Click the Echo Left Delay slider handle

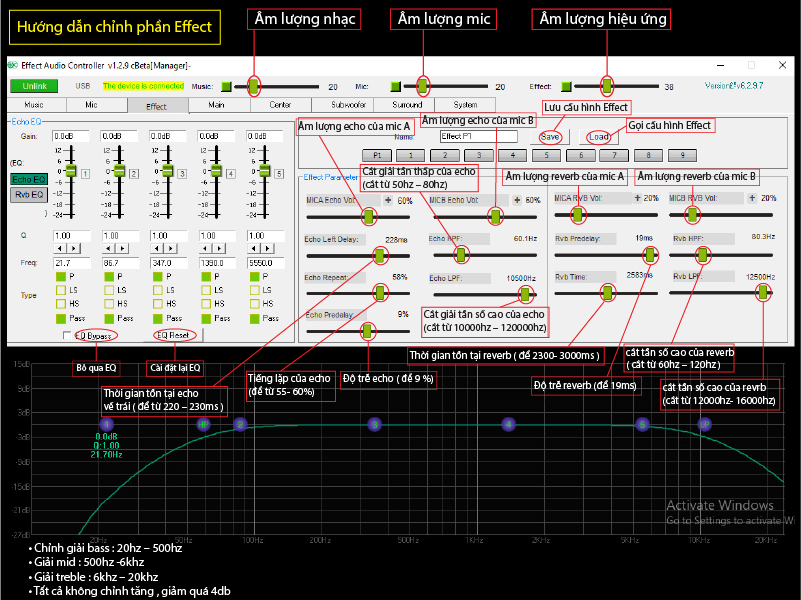point(379,255)
